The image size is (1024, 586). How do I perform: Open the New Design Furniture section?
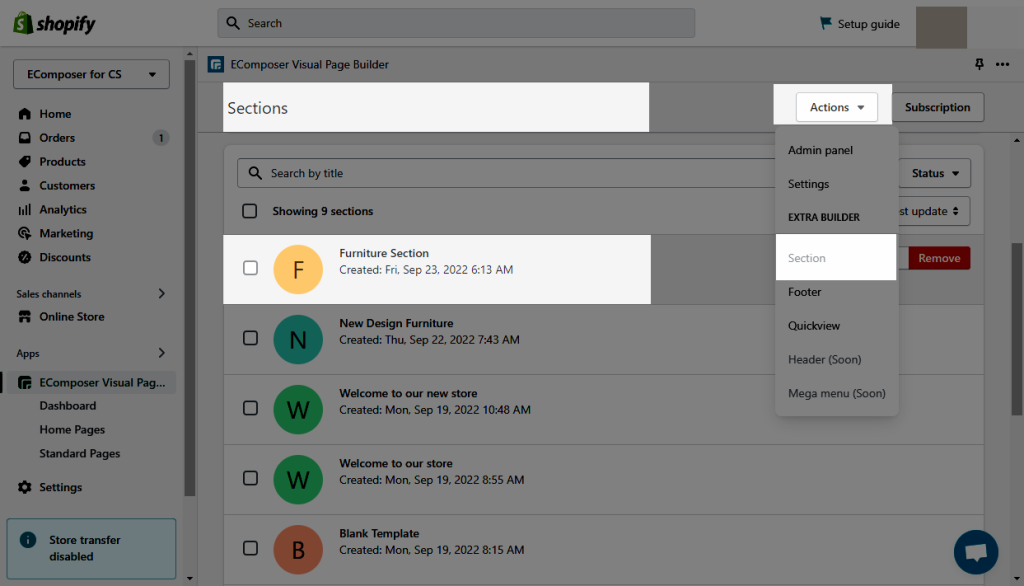[396, 323]
